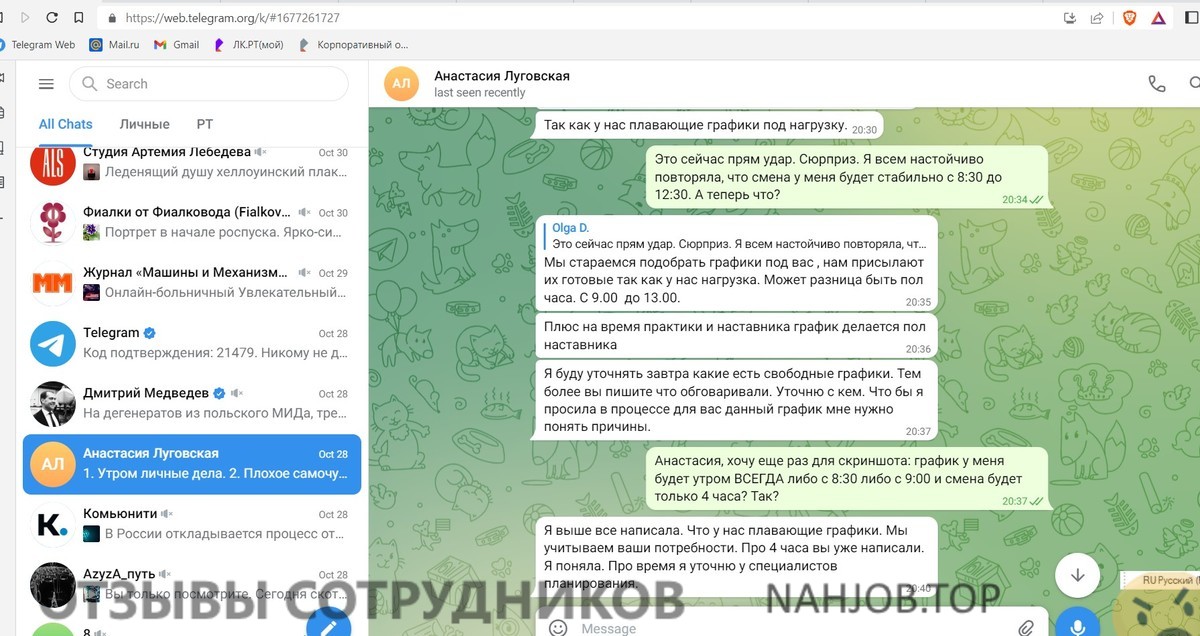Open the Telegram service notifications chat

coord(192,343)
